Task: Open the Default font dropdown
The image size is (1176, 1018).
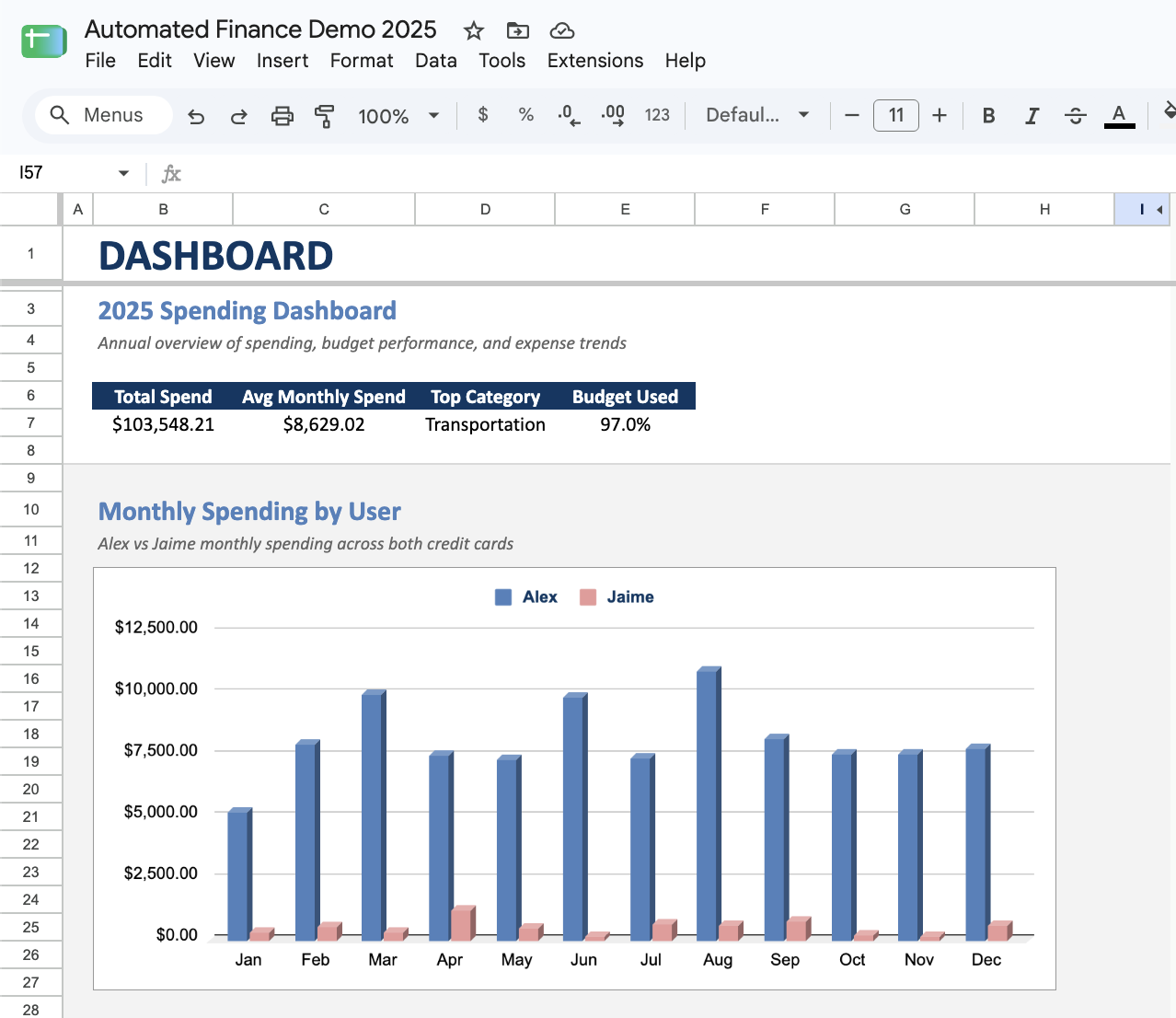Action: (756, 115)
